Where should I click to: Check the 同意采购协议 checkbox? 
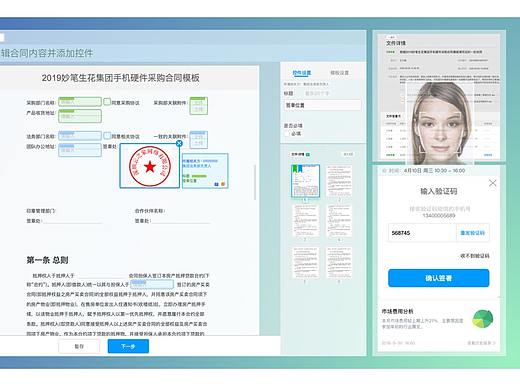tap(107, 102)
